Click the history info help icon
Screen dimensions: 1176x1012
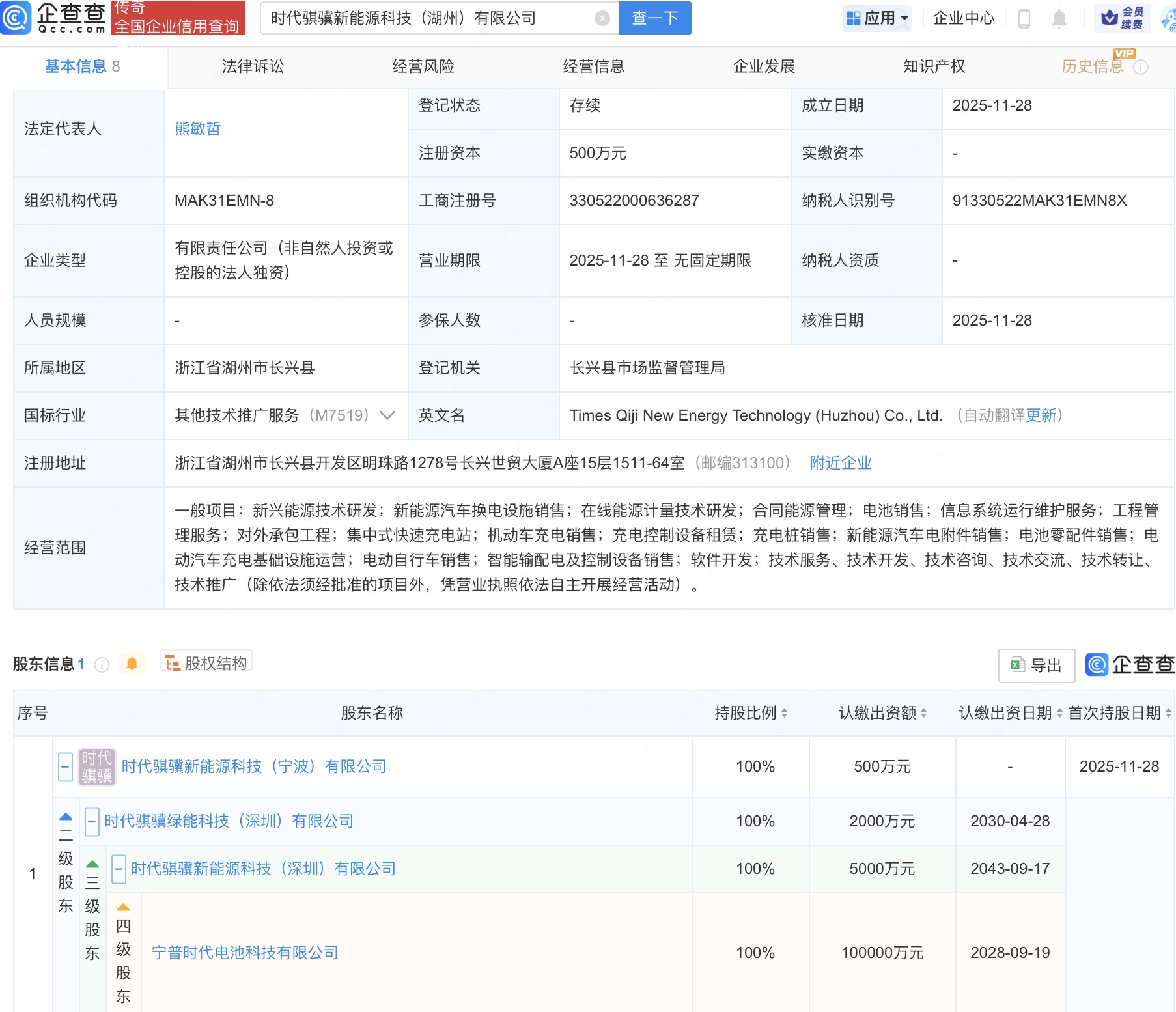(x=1140, y=67)
